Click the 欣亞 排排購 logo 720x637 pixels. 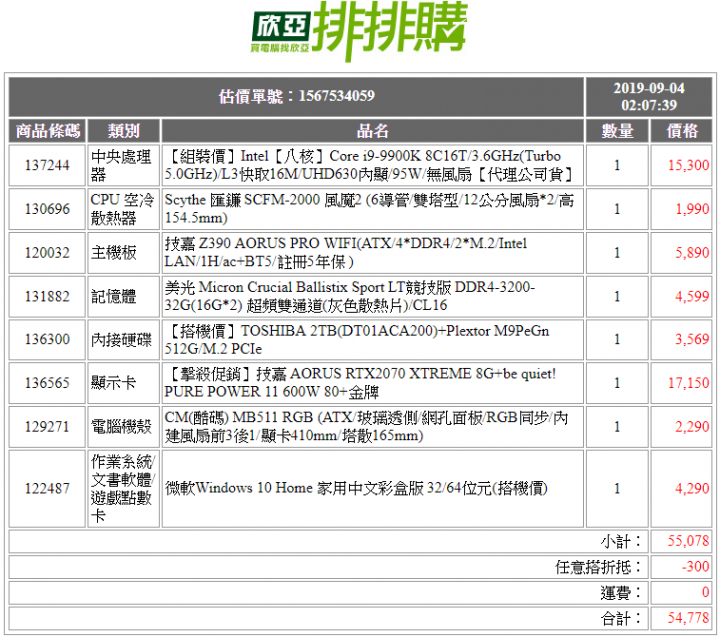(x=359, y=30)
